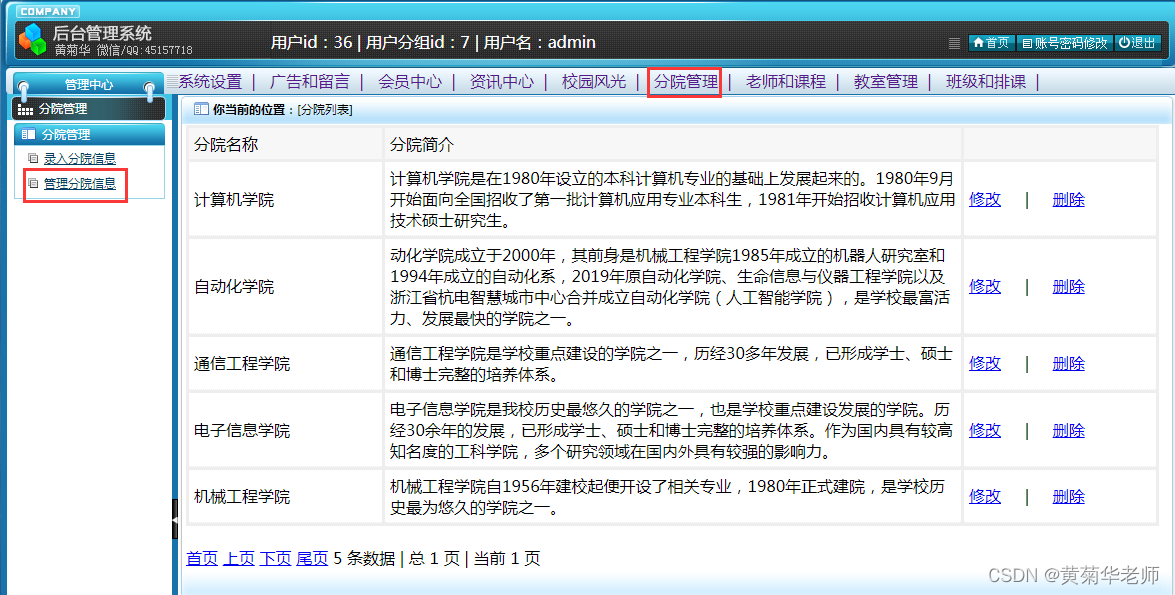Click 删除 for 机械工程学院 row
1175x595 pixels.
pos(1068,496)
